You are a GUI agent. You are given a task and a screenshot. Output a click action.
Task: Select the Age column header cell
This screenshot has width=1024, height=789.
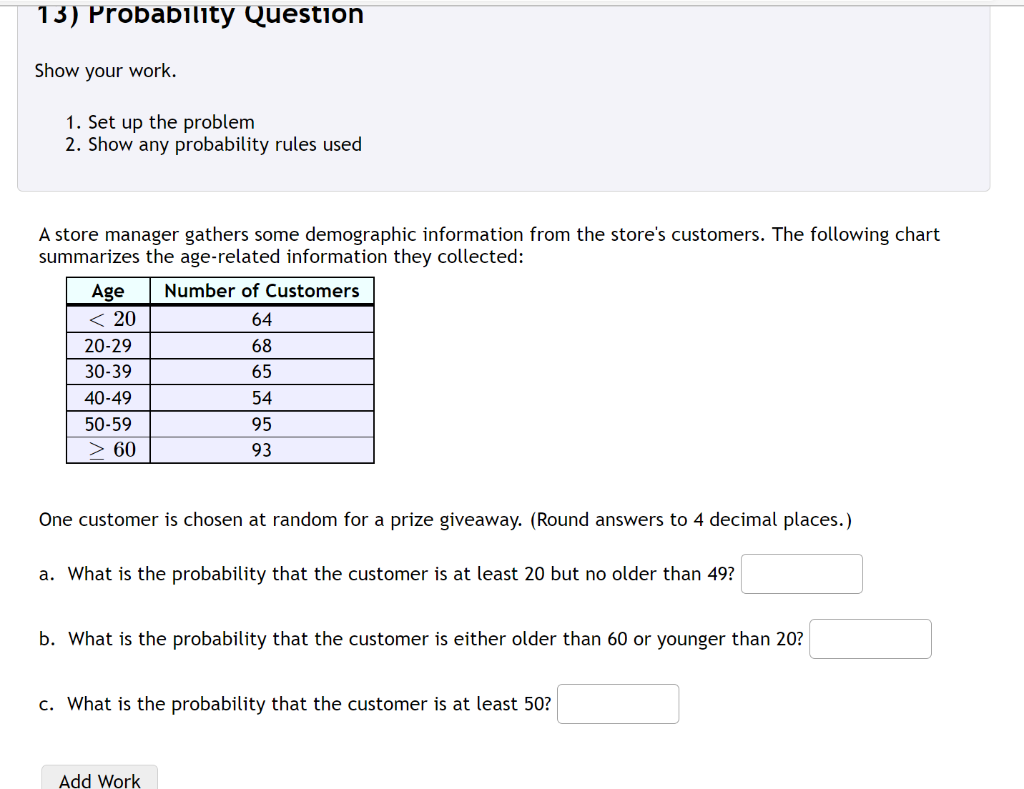[107, 291]
